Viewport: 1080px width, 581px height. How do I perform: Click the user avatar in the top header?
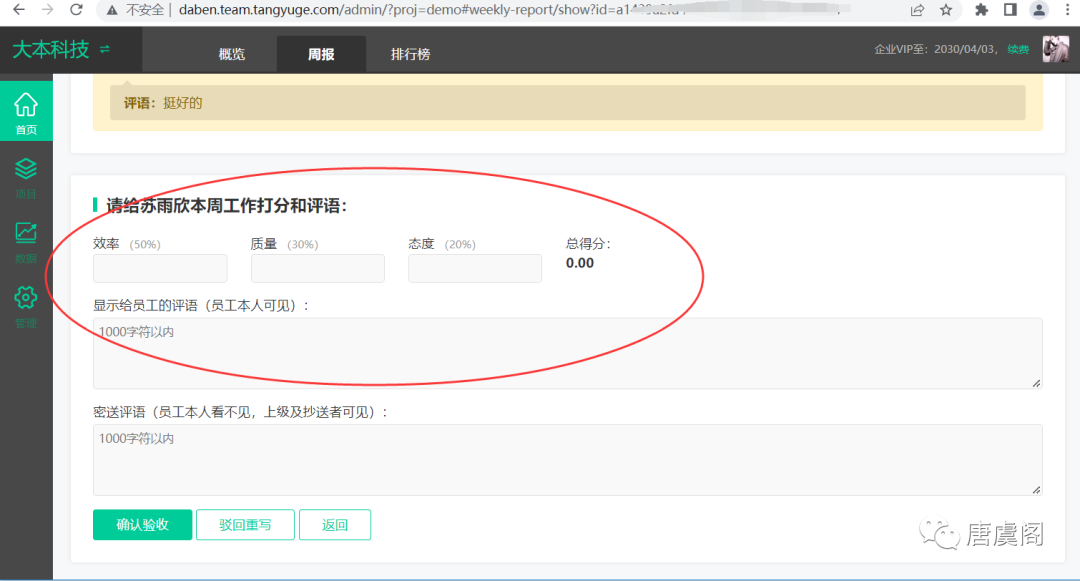[1055, 50]
